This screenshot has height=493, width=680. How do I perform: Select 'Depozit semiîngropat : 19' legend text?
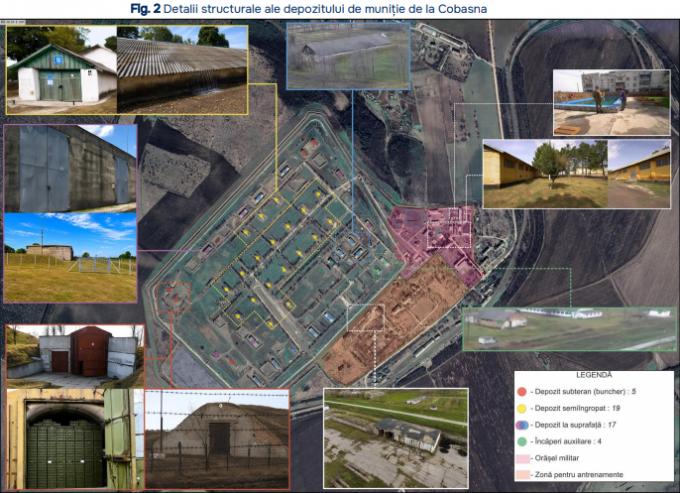[x=577, y=408]
